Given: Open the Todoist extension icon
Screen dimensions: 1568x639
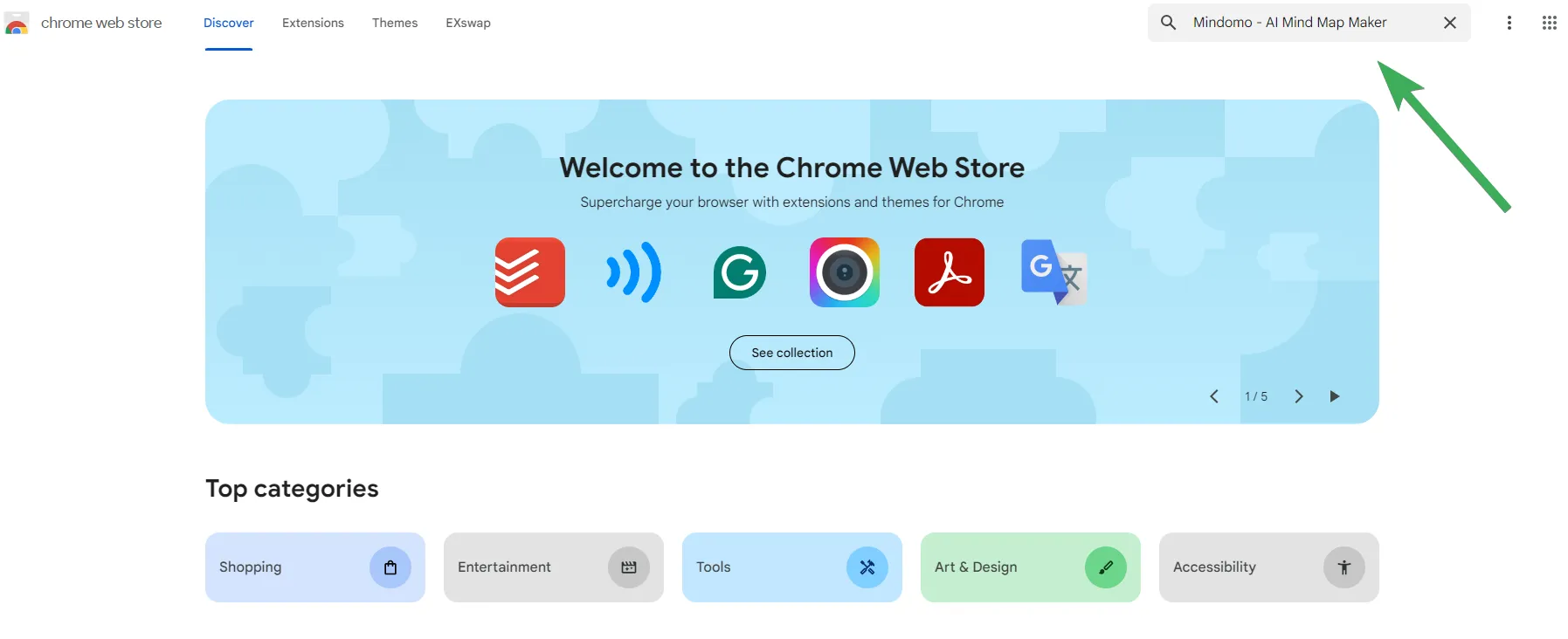Looking at the screenshot, I should [530, 272].
